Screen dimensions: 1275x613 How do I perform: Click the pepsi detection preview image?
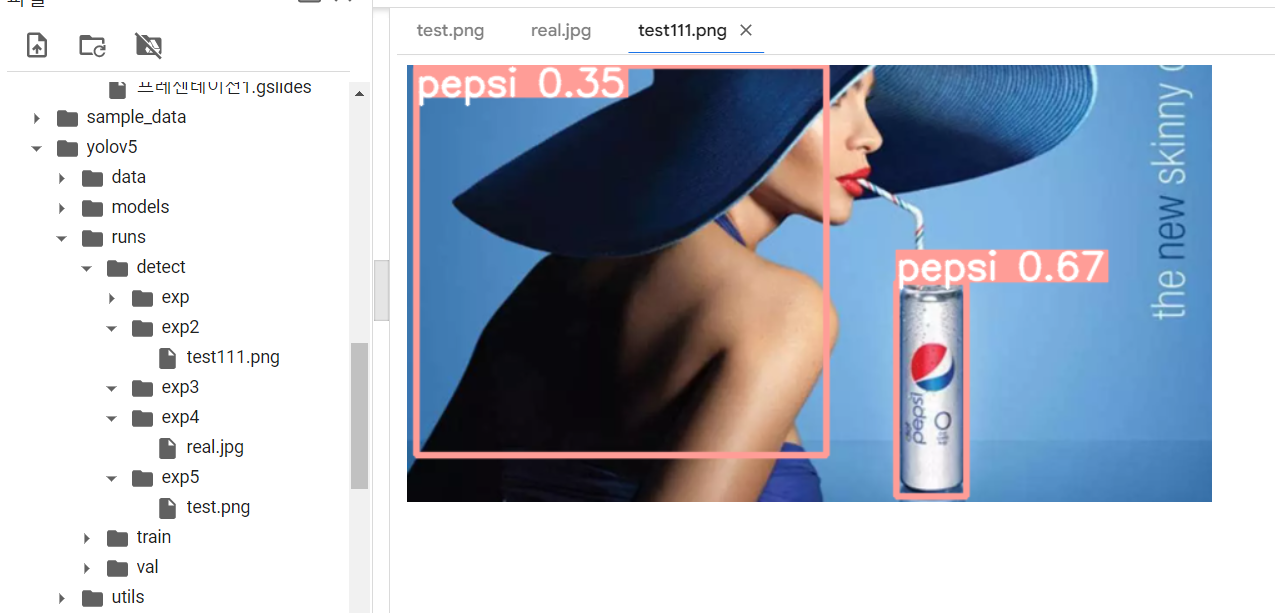809,283
